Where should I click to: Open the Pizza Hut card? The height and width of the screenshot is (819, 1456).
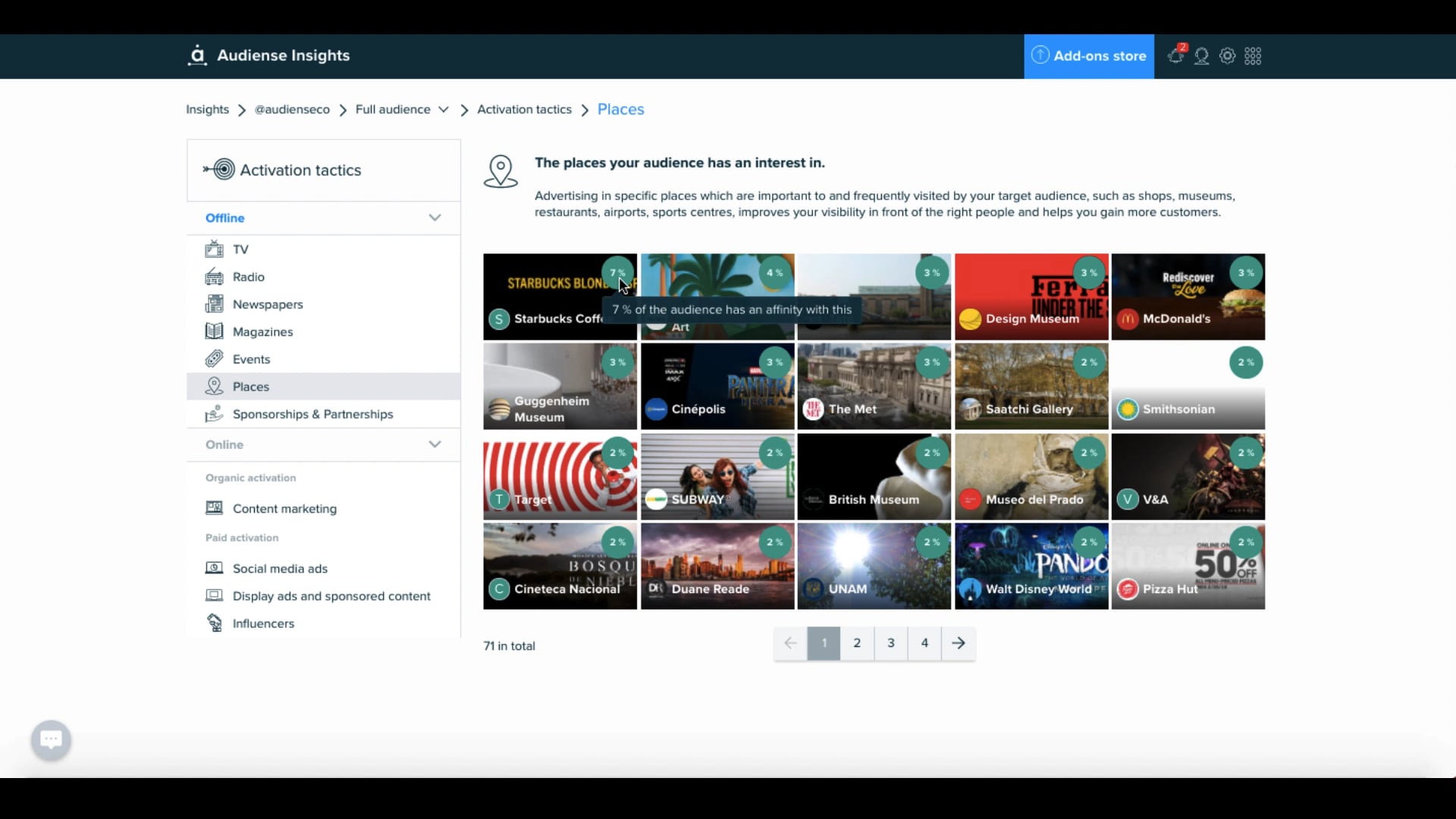coord(1188,566)
